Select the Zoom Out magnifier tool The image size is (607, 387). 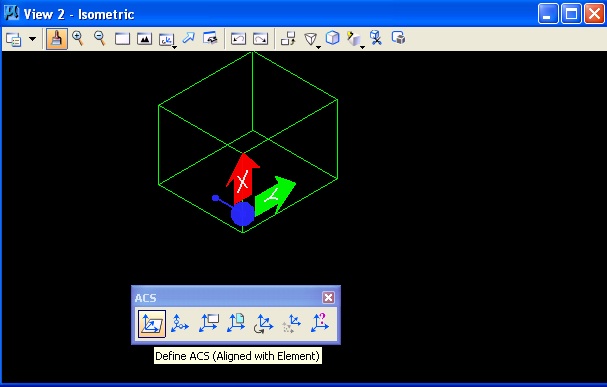[100, 38]
